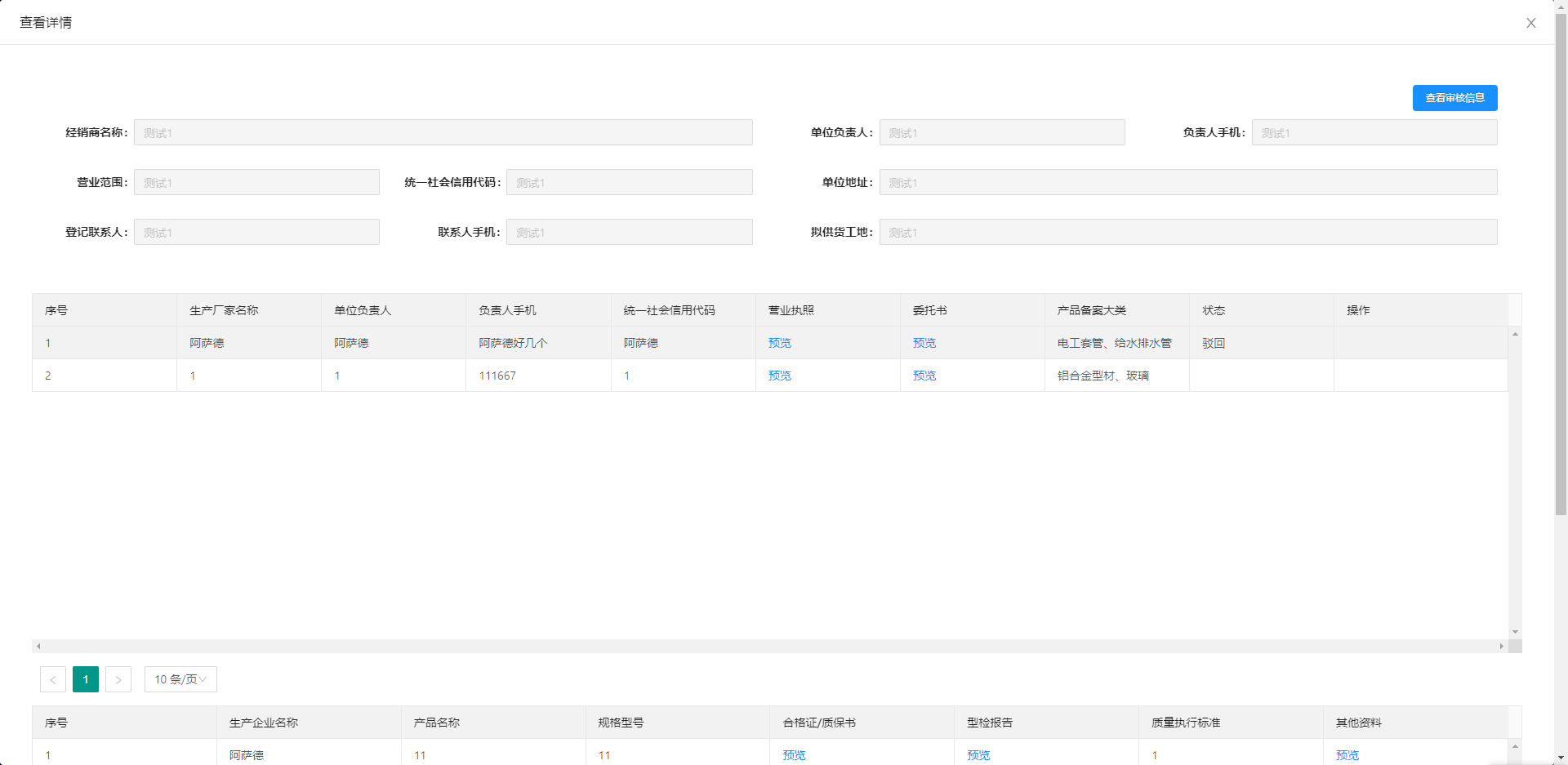Click the 生产企业名称 column header
1568x765 pixels.
[309, 723]
